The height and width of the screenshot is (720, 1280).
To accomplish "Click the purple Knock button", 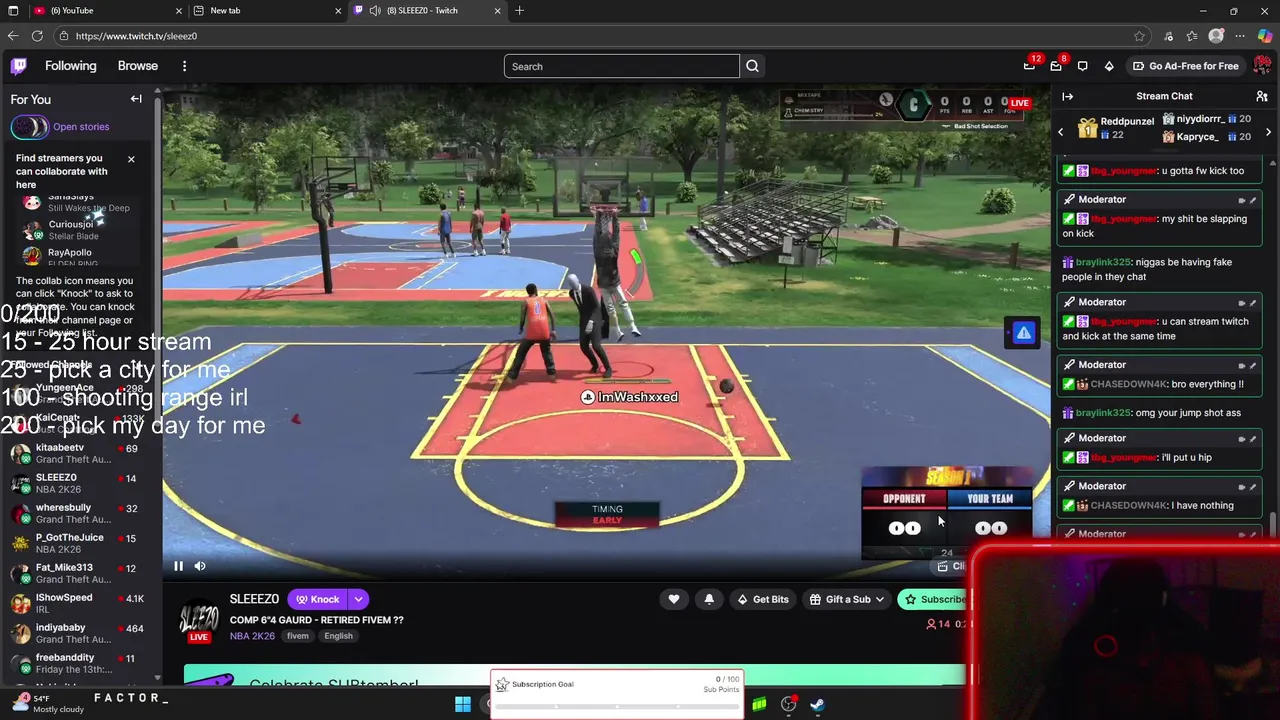I will [317, 599].
